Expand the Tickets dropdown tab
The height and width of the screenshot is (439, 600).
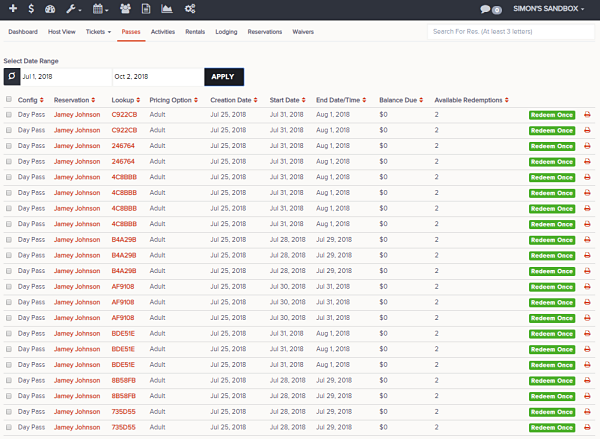(x=98, y=32)
